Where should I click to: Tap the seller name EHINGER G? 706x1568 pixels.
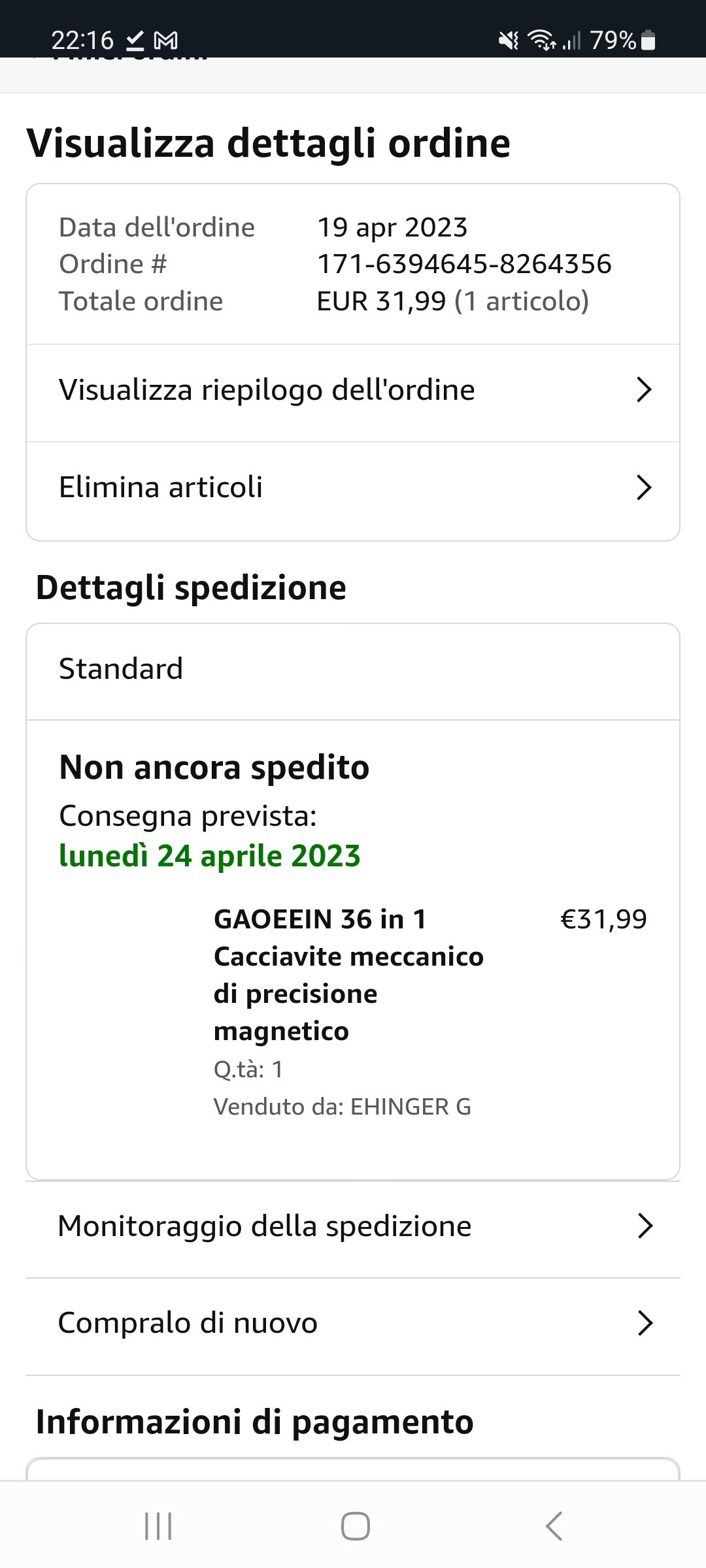(411, 1107)
